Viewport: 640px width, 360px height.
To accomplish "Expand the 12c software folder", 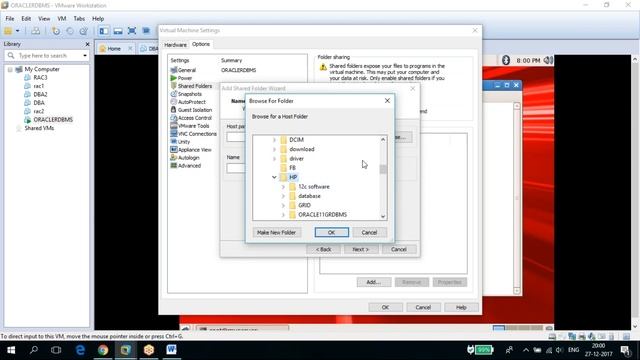I will [283, 187].
